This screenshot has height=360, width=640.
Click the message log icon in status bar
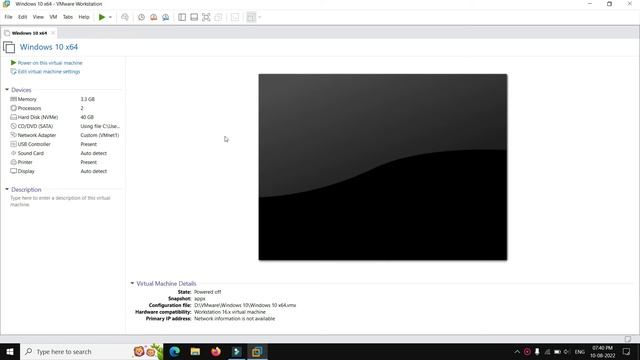pyautogui.click(x=628, y=339)
